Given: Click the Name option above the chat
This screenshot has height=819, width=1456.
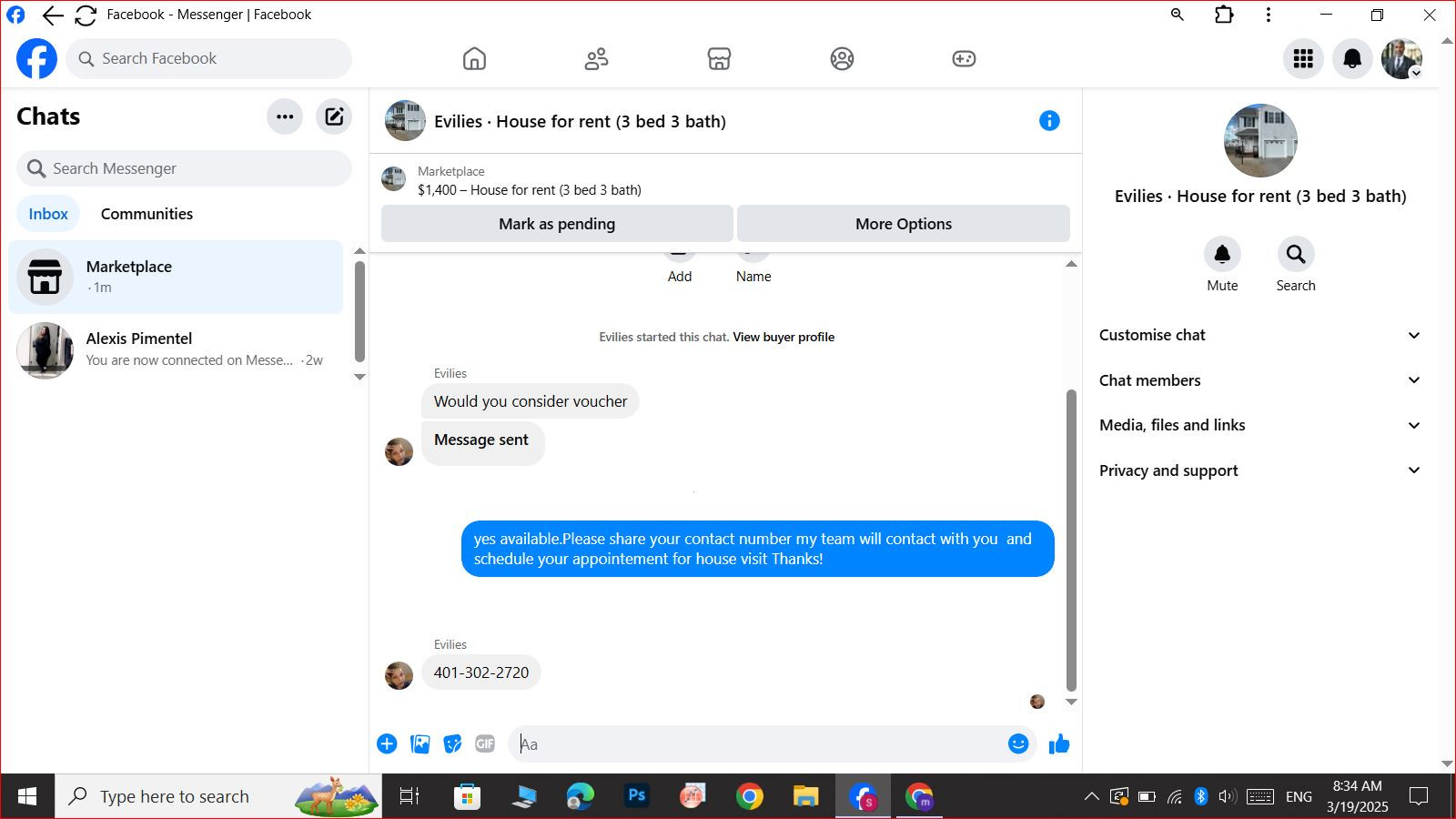Looking at the screenshot, I should tap(753, 277).
